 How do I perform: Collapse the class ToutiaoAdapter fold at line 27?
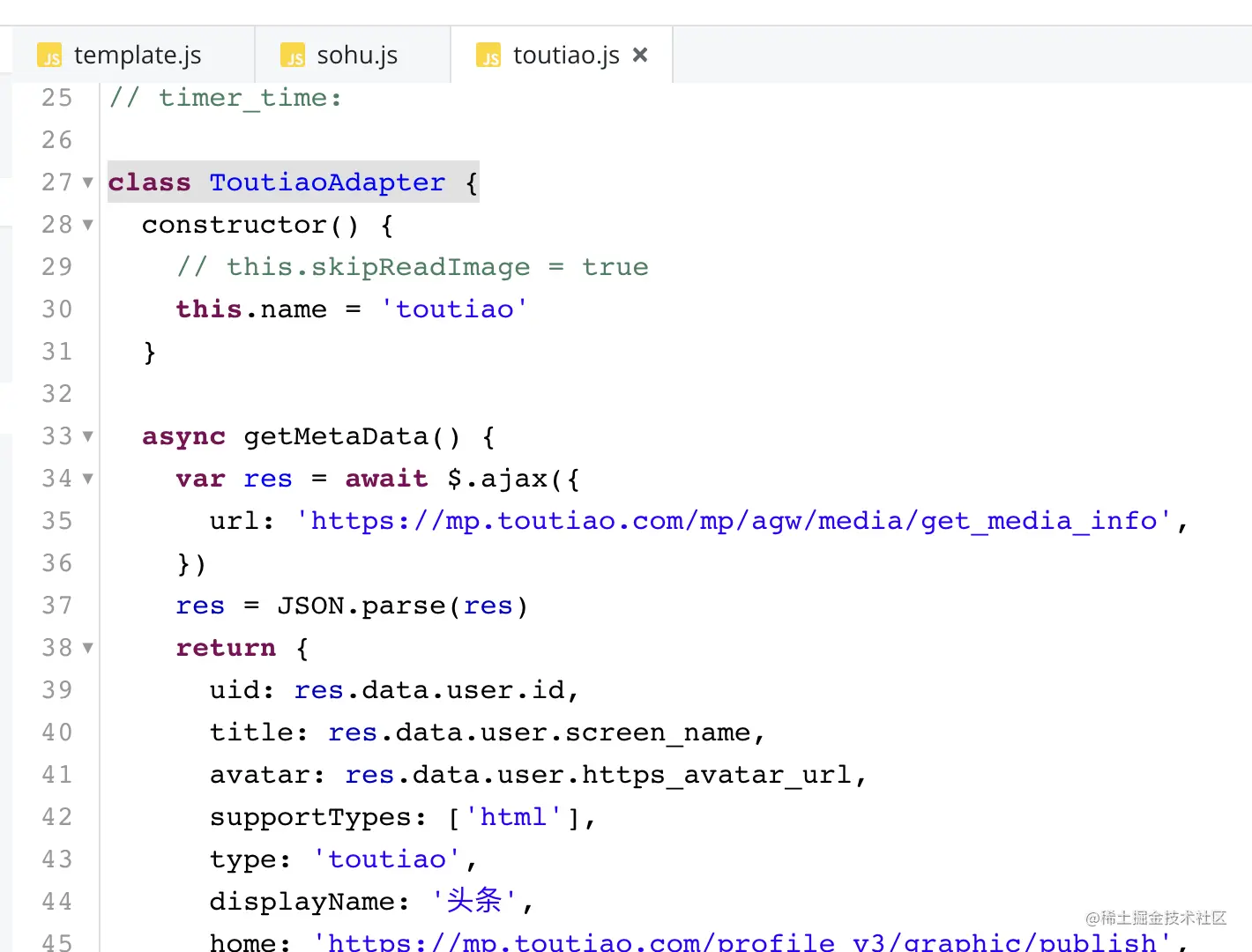click(87, 182)
